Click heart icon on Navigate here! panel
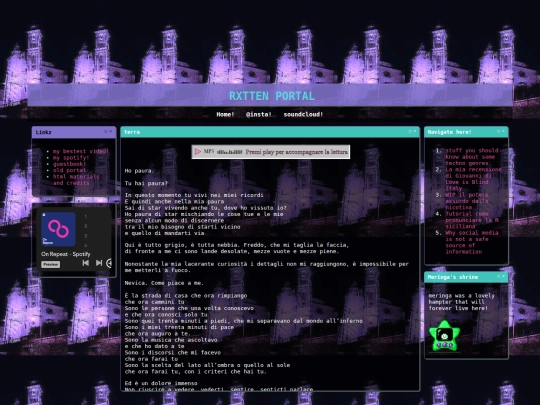Image resolution: width=540 pixels, height=405 pixels. pos(498,131)
